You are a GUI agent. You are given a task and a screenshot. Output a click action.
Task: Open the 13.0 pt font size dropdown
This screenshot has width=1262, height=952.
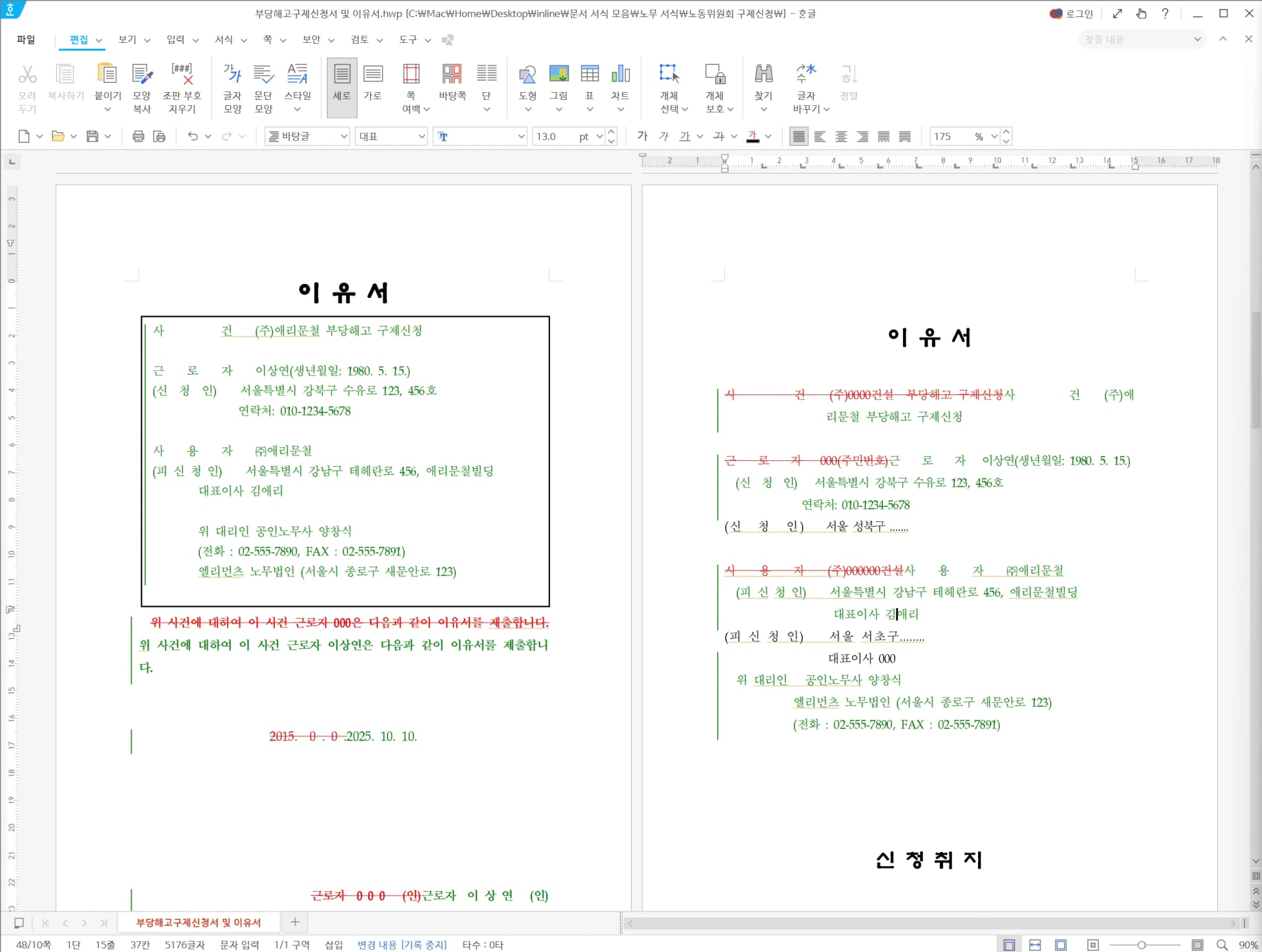tap(599, 136)
